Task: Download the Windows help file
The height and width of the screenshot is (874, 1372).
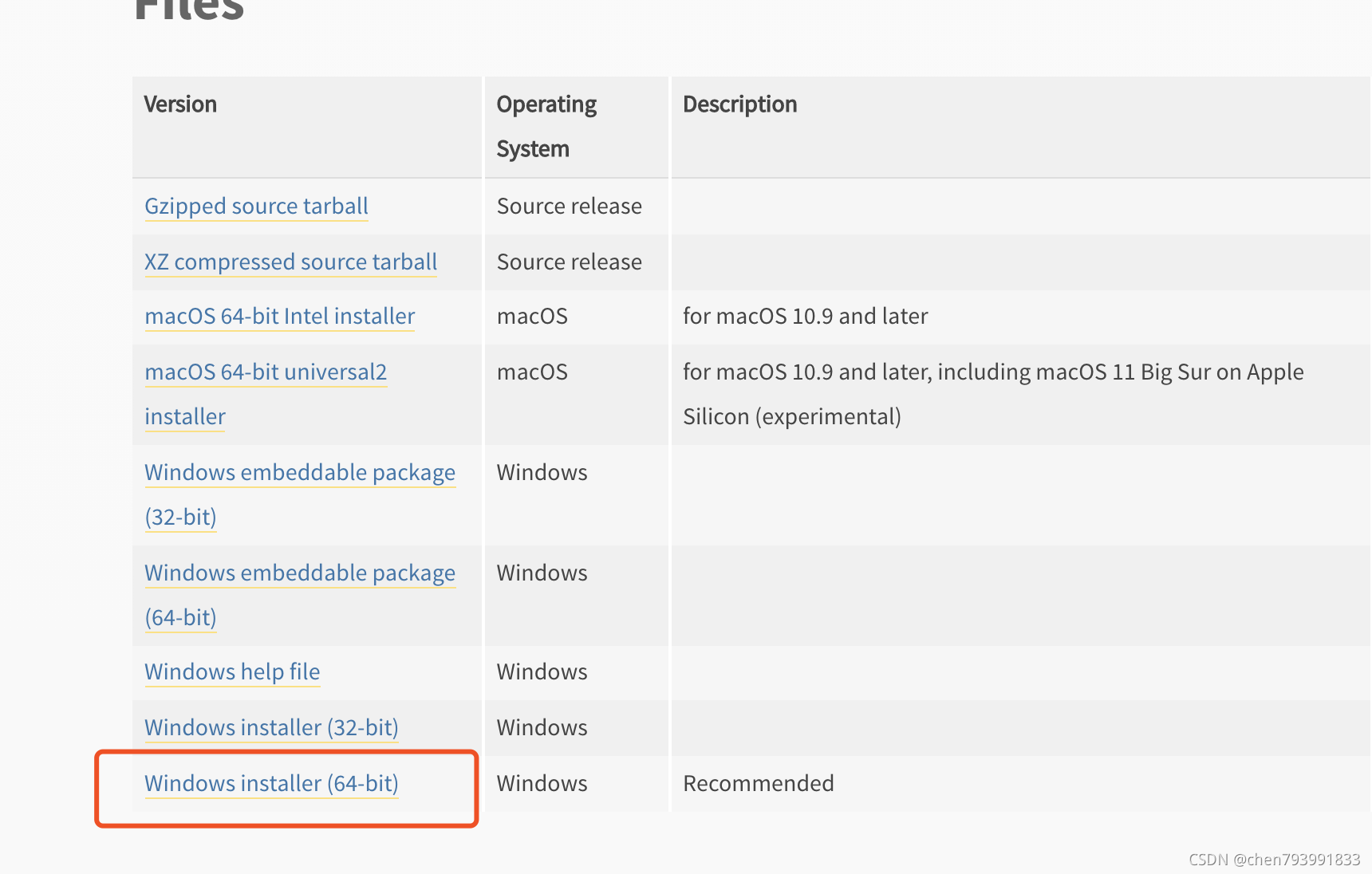Action: tap(232, 672)
